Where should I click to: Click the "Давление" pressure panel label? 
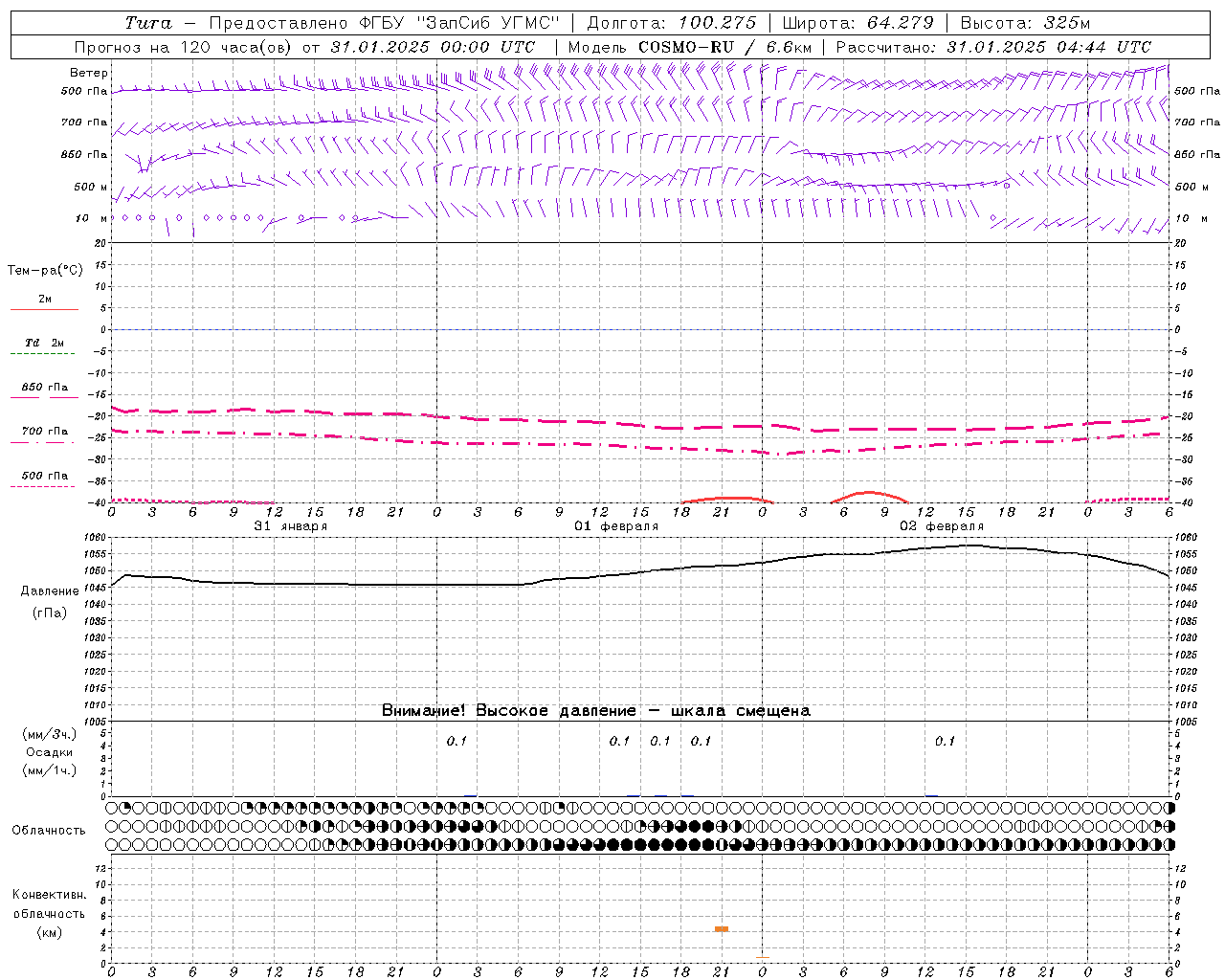pyautogui.click(x=50, y=591)
